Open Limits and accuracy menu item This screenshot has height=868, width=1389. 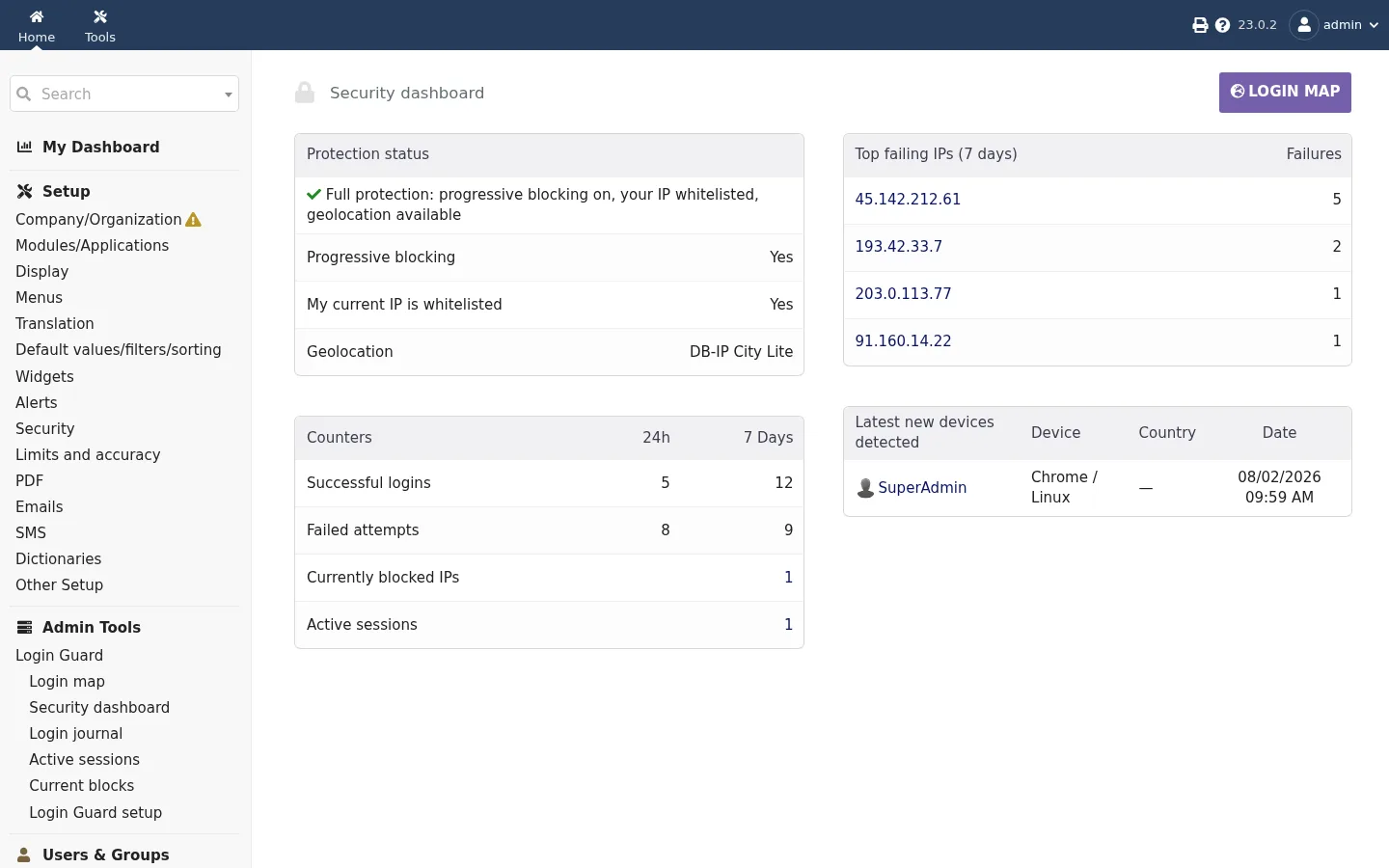click(88, 455)
